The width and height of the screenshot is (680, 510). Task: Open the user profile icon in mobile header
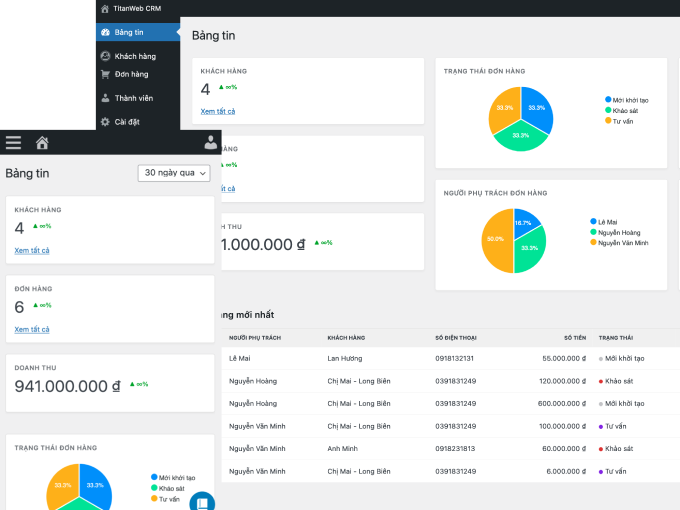211,142
